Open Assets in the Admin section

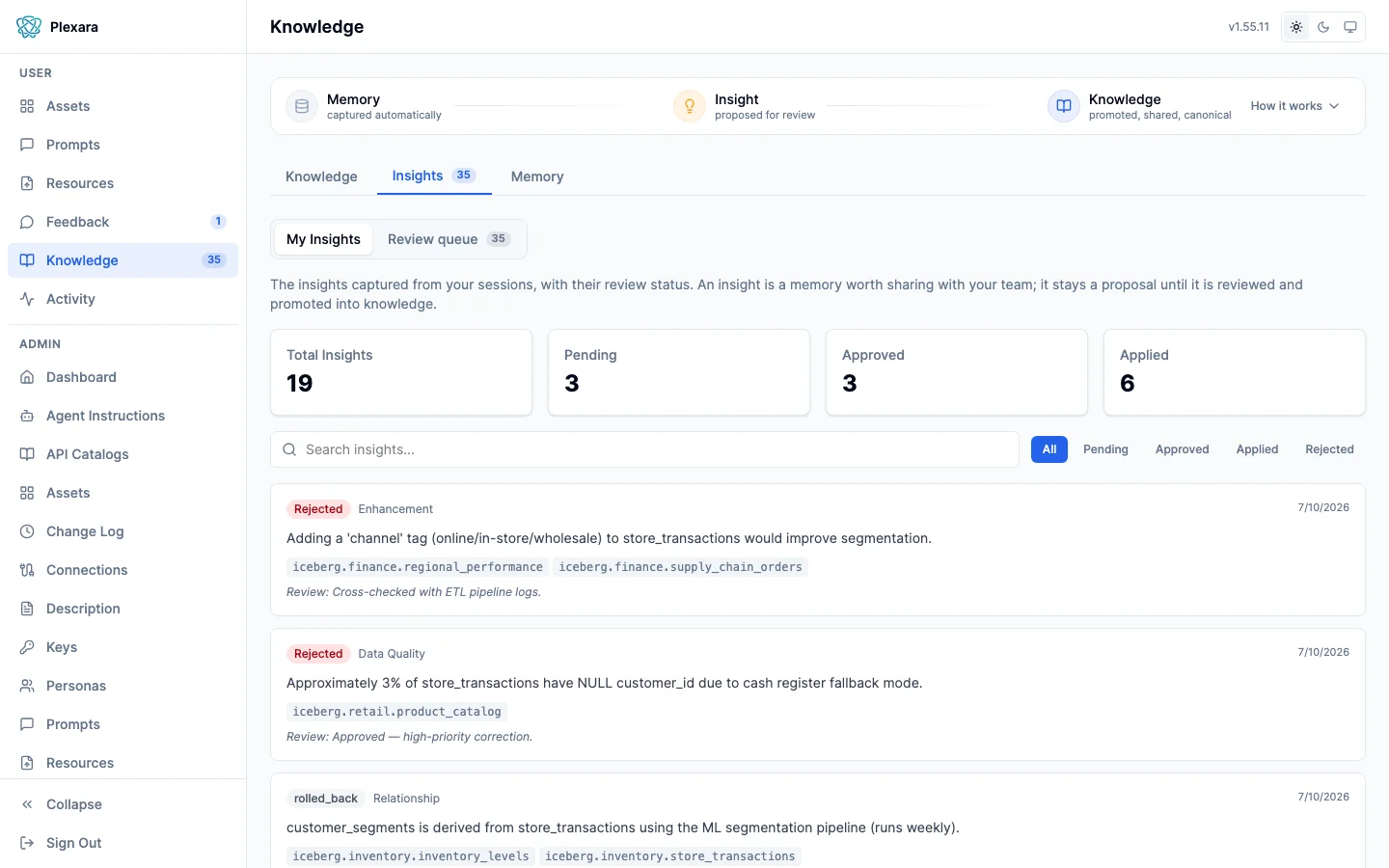coord(123,493)
